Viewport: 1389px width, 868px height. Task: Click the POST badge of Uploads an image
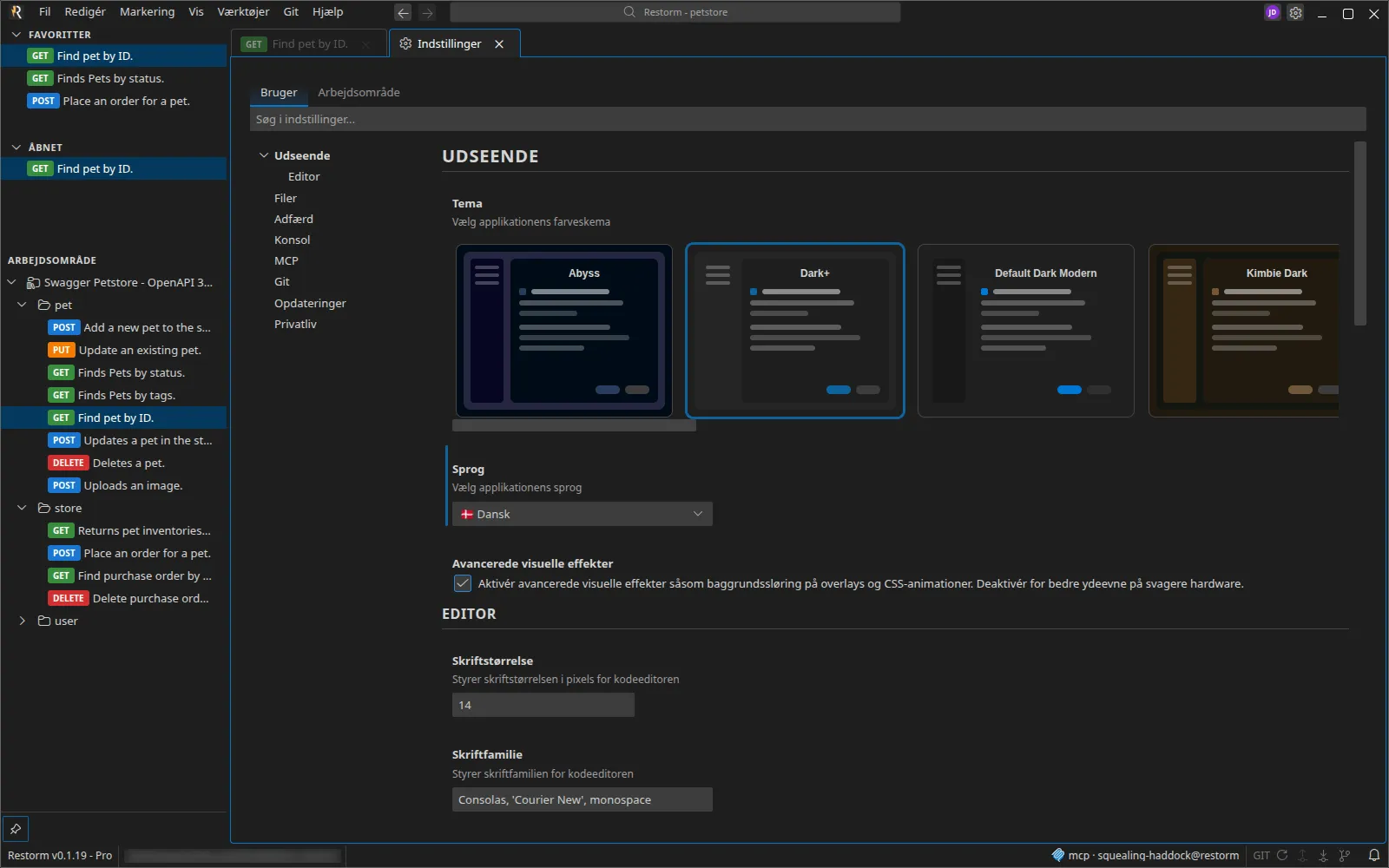pos(64,485)
